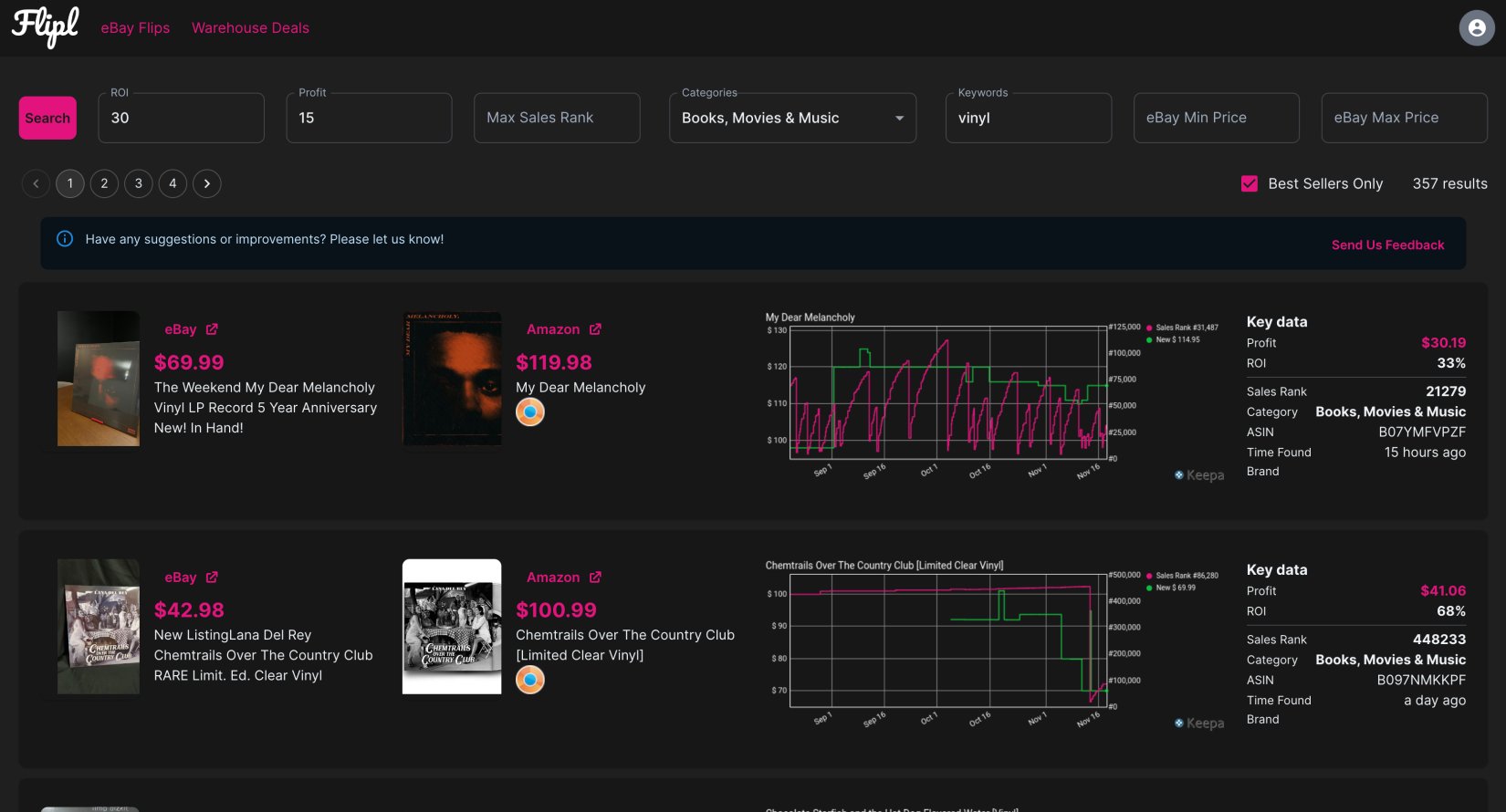Click profit value $41.06
1506x812 pixels.
tap(1443, 591)
